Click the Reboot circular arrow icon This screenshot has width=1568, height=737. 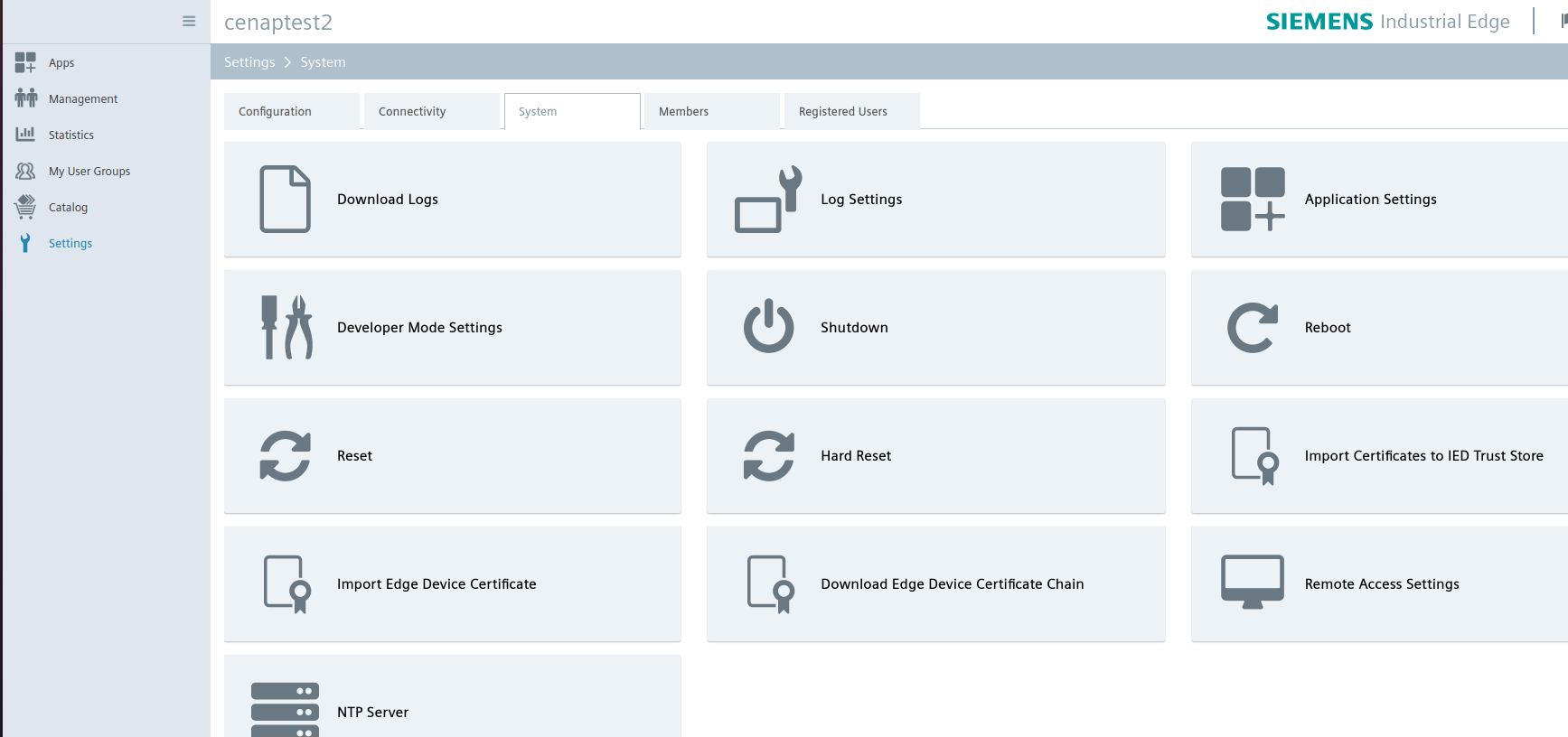coord(1252,327)
